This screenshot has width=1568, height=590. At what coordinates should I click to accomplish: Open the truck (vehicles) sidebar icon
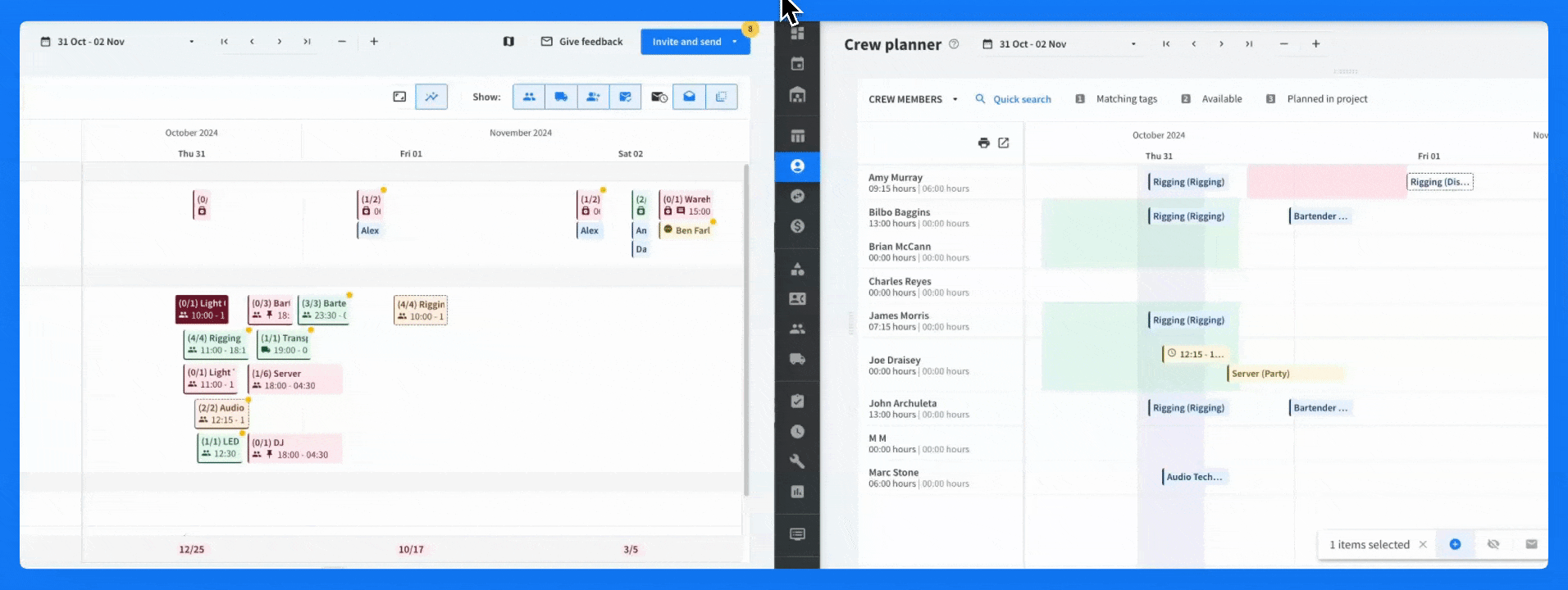pos(797,359)
